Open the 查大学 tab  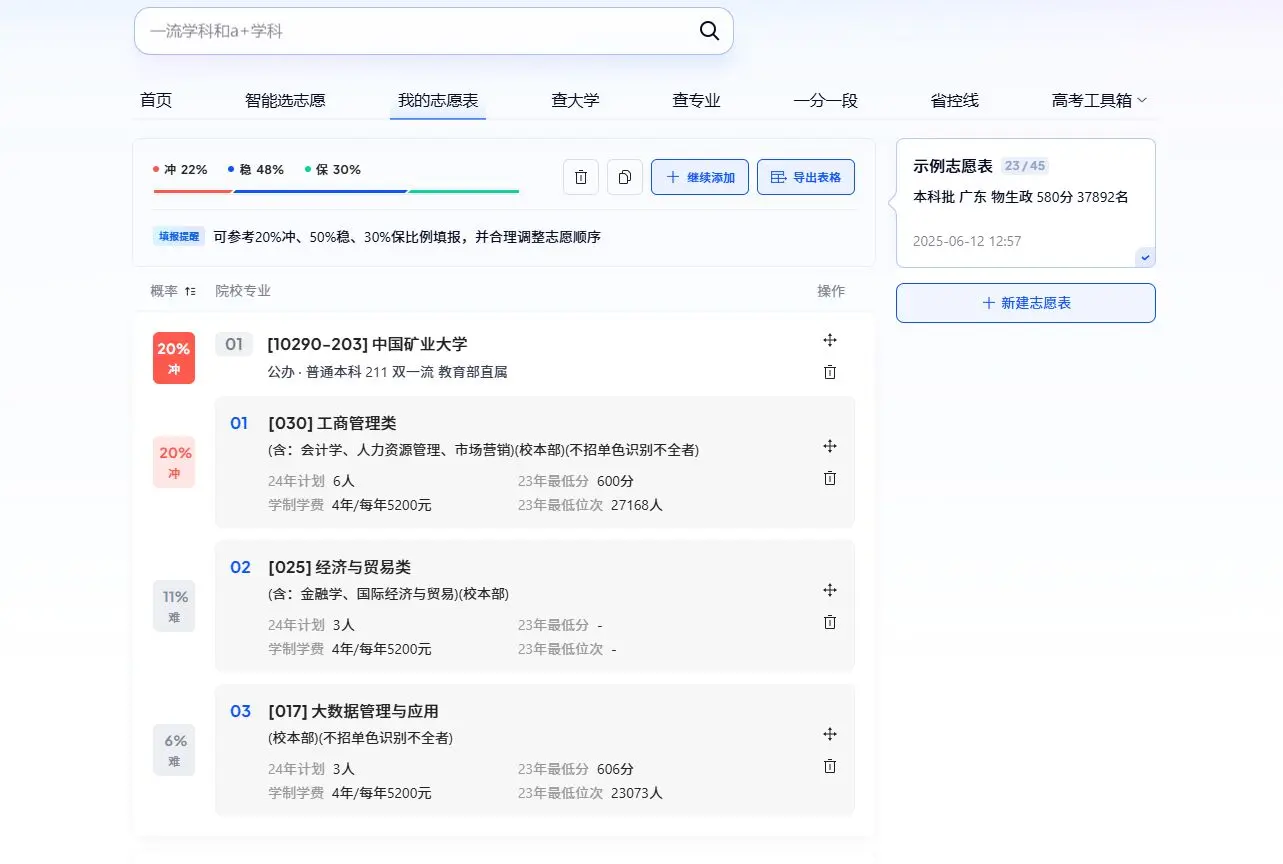coord(575,100)
